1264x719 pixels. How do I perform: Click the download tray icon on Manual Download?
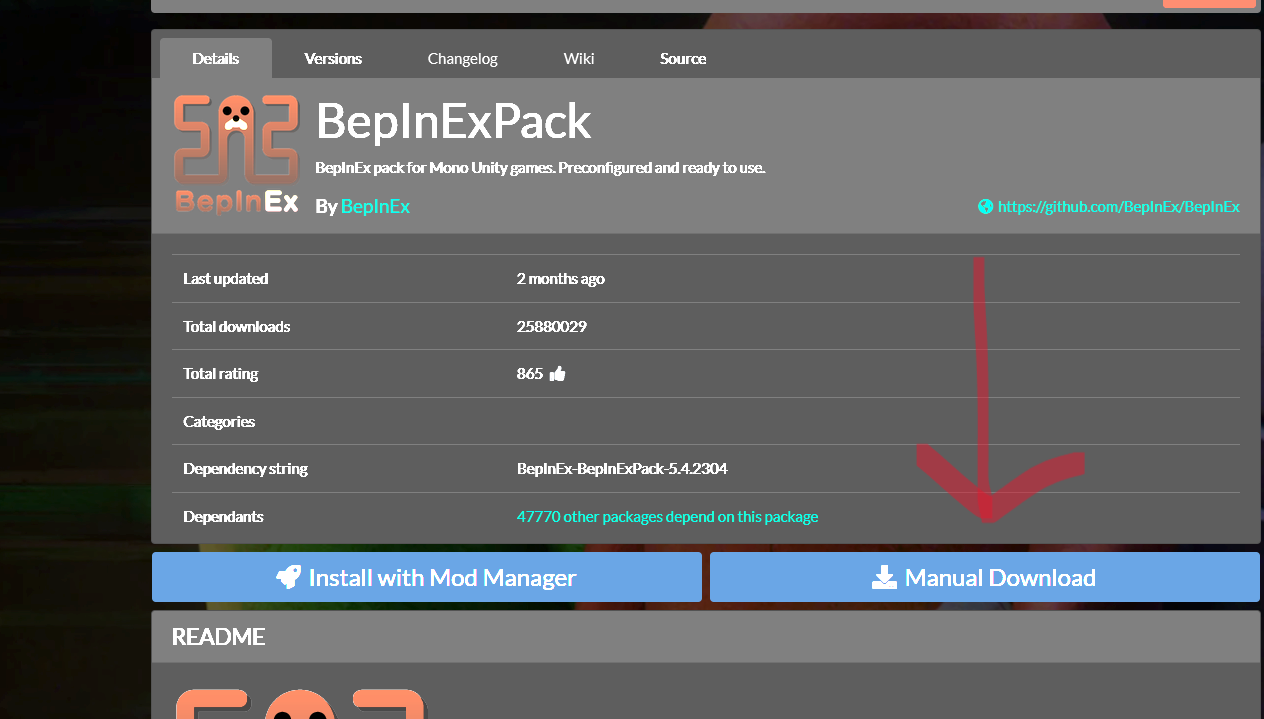(x=884, y=578)
